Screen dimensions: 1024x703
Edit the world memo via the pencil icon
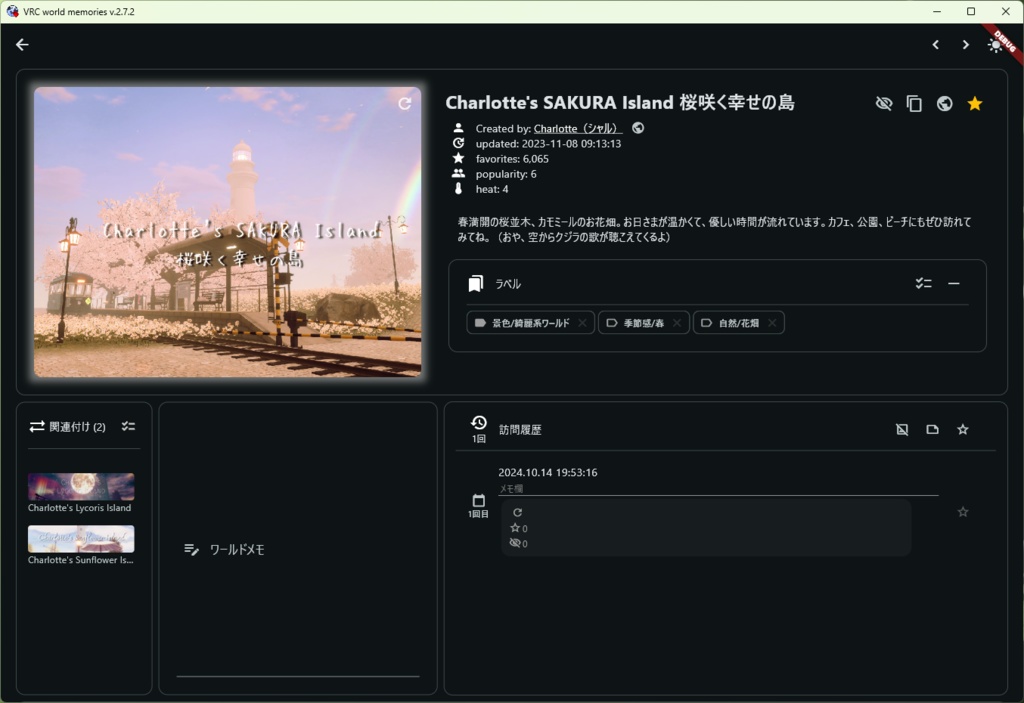click(191, 548)
